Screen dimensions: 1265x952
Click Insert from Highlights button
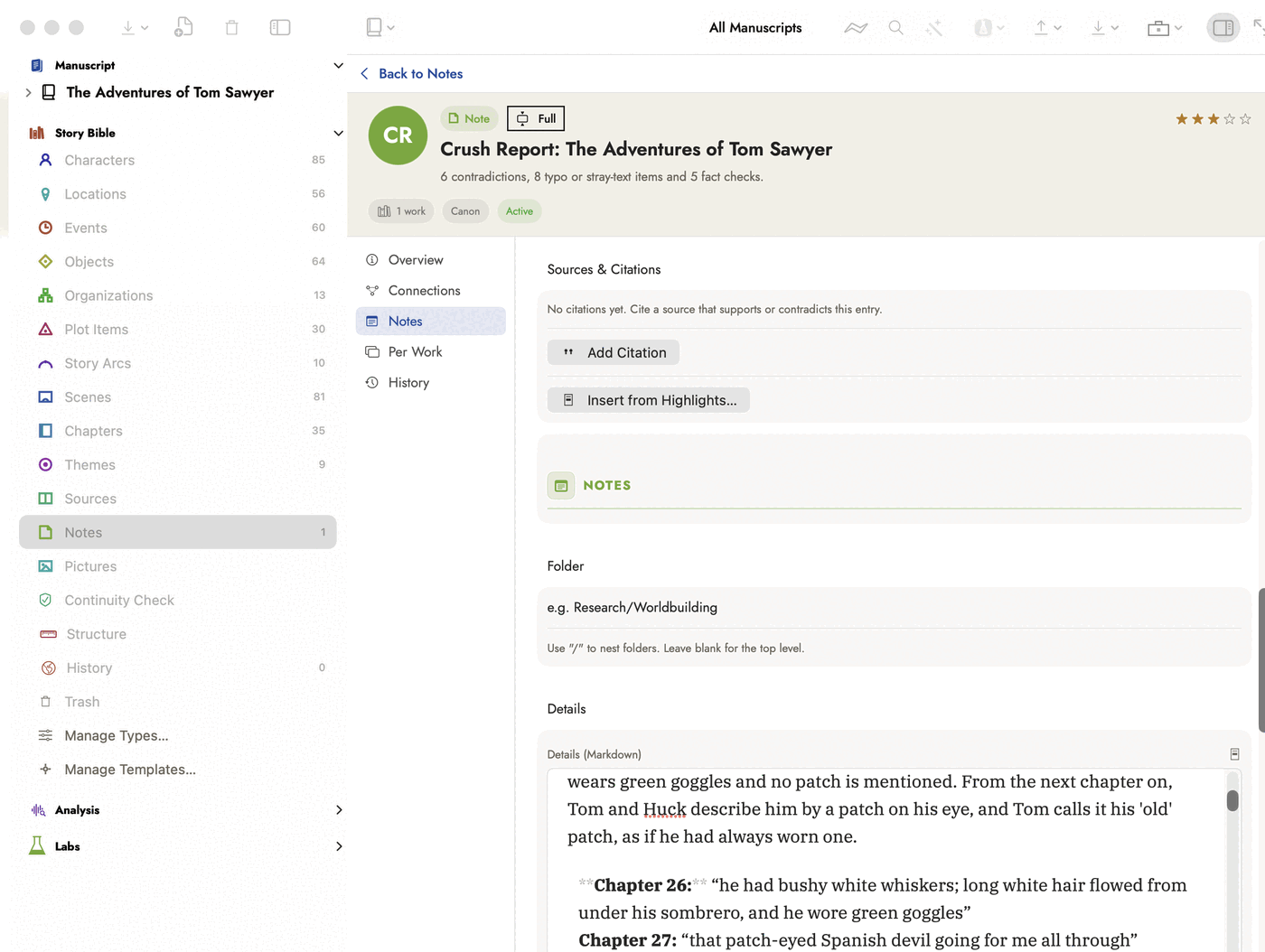(x=649, y=400)
